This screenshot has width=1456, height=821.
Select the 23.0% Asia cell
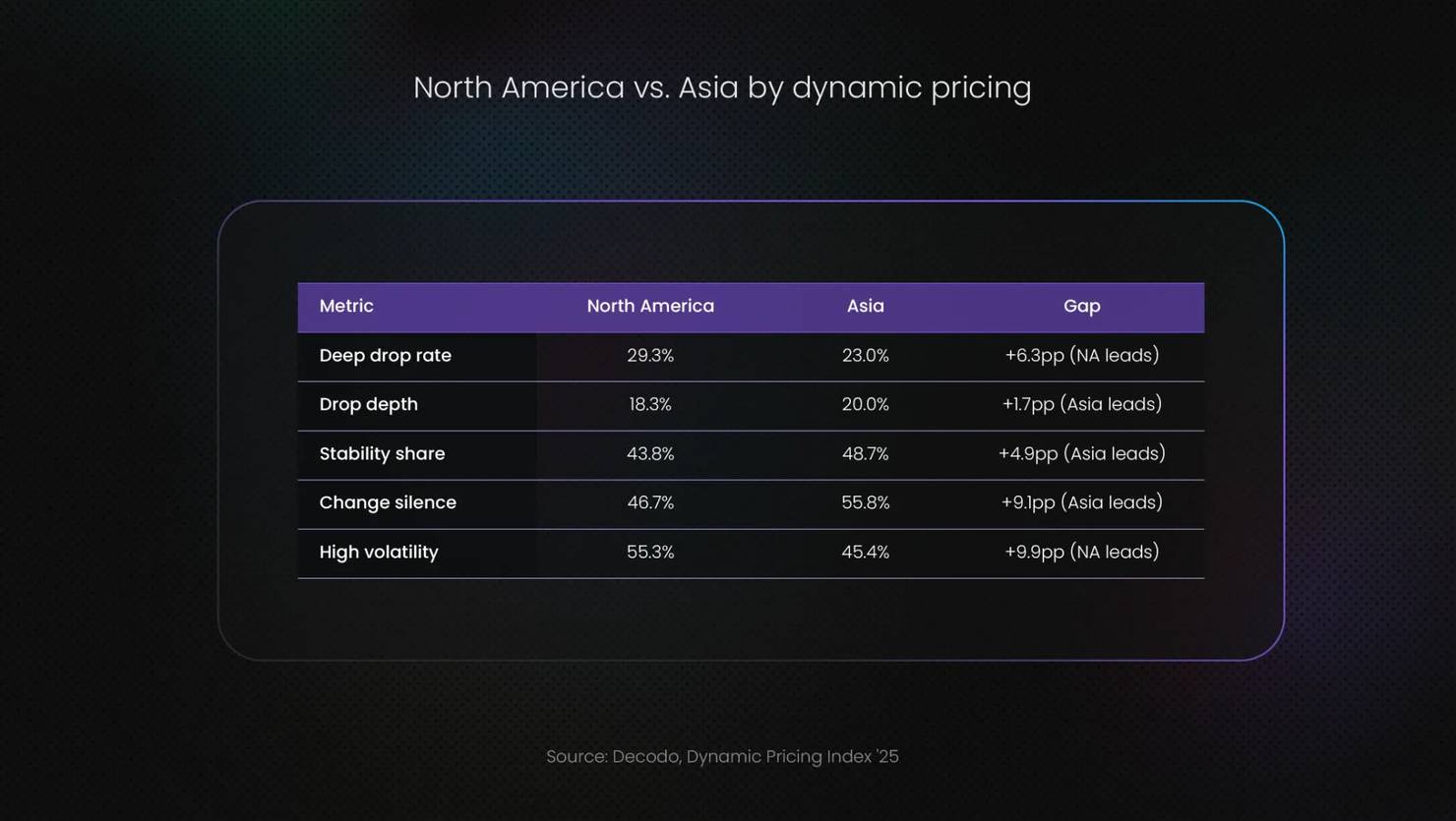coord(865,355)
